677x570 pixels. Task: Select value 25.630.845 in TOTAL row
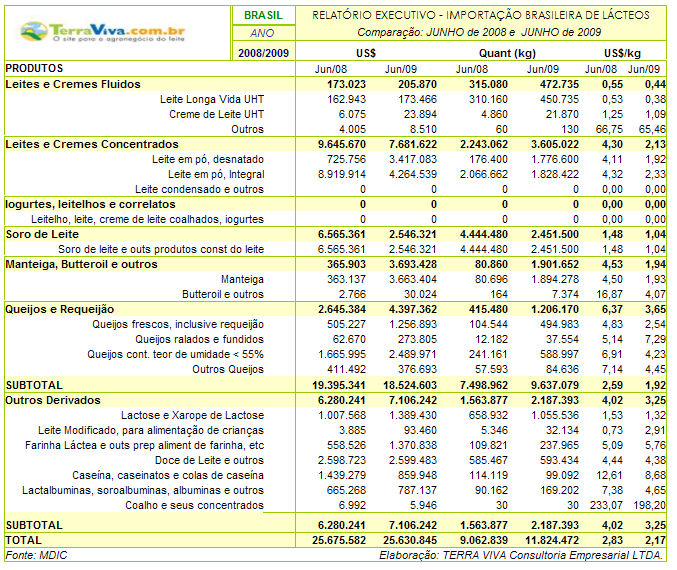coord(410,540)
